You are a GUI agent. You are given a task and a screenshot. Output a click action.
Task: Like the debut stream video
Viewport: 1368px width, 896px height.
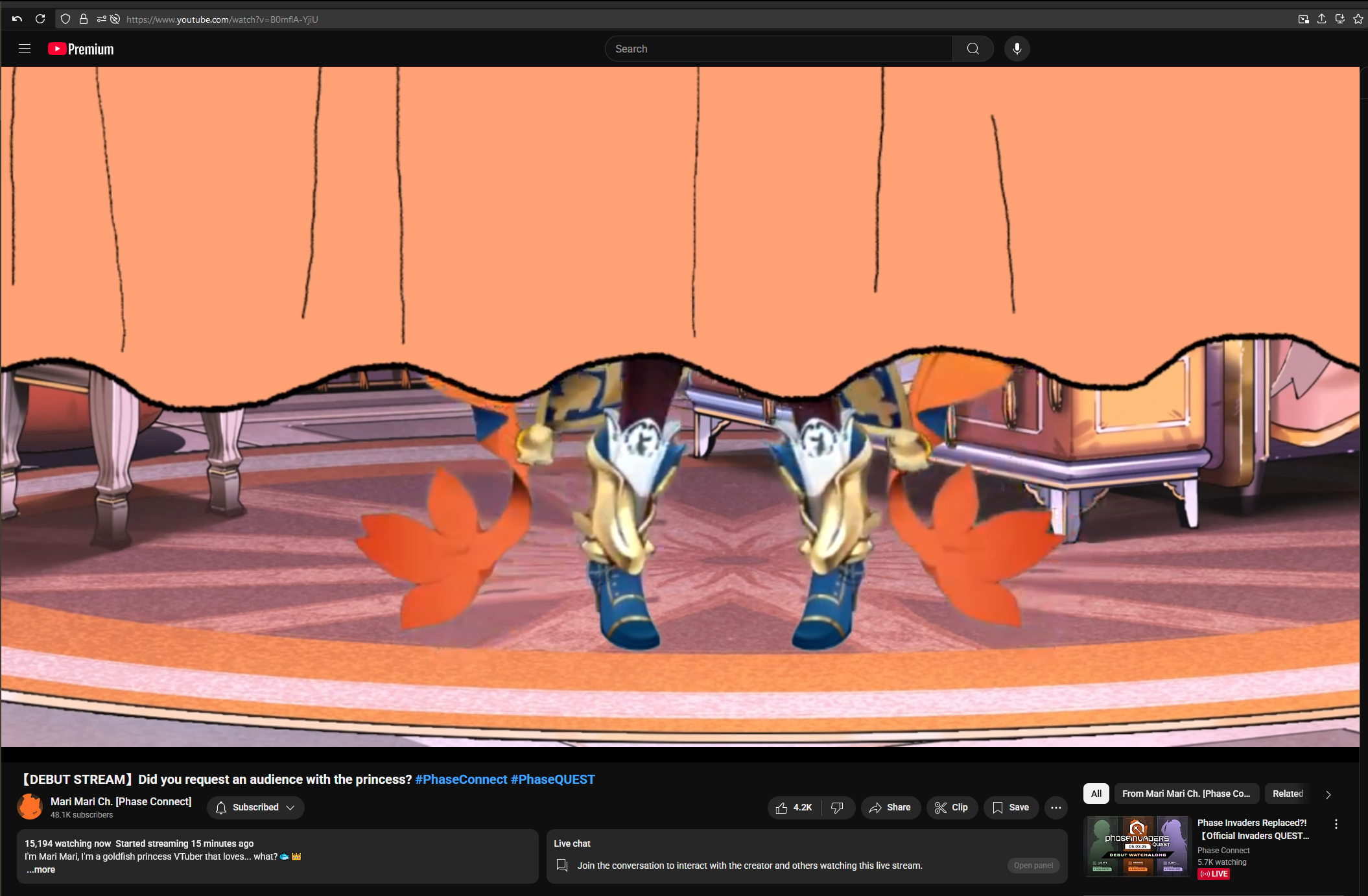tap(794, 807)
